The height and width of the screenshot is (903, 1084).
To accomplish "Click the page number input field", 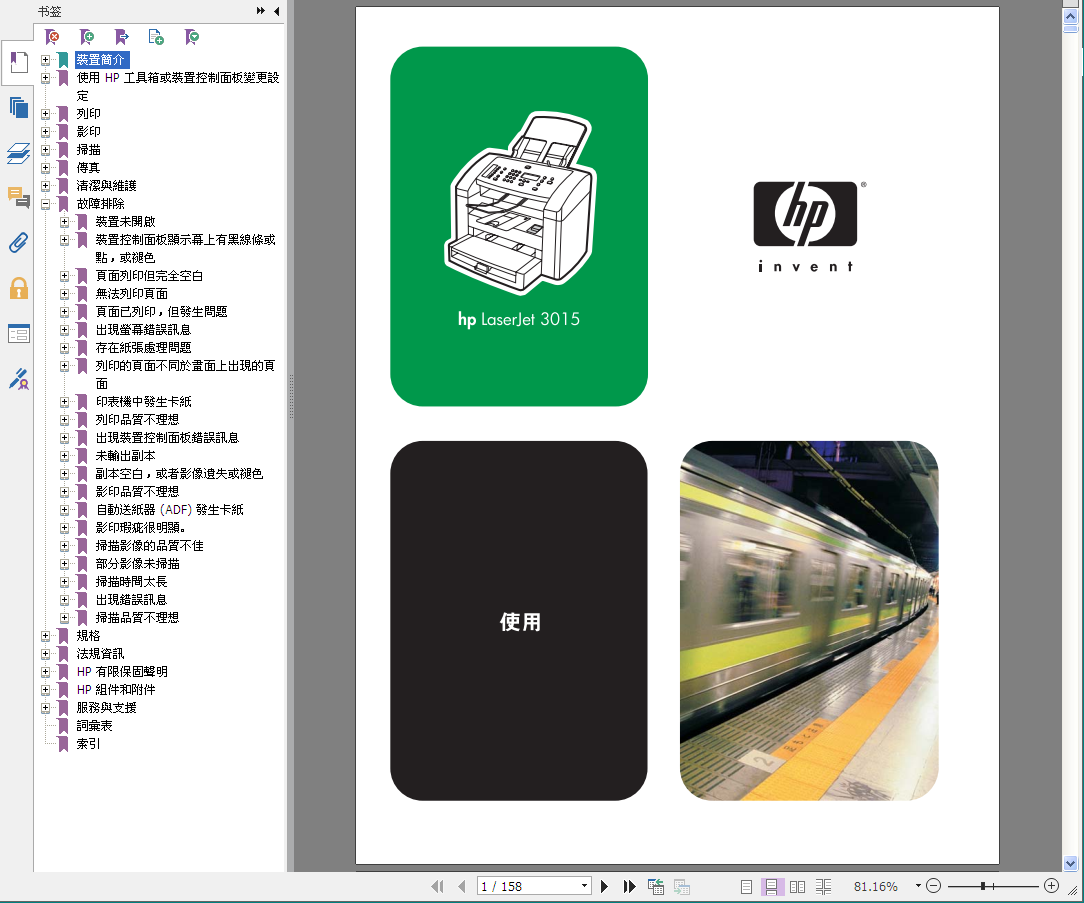I will click(x=527, y=886).
